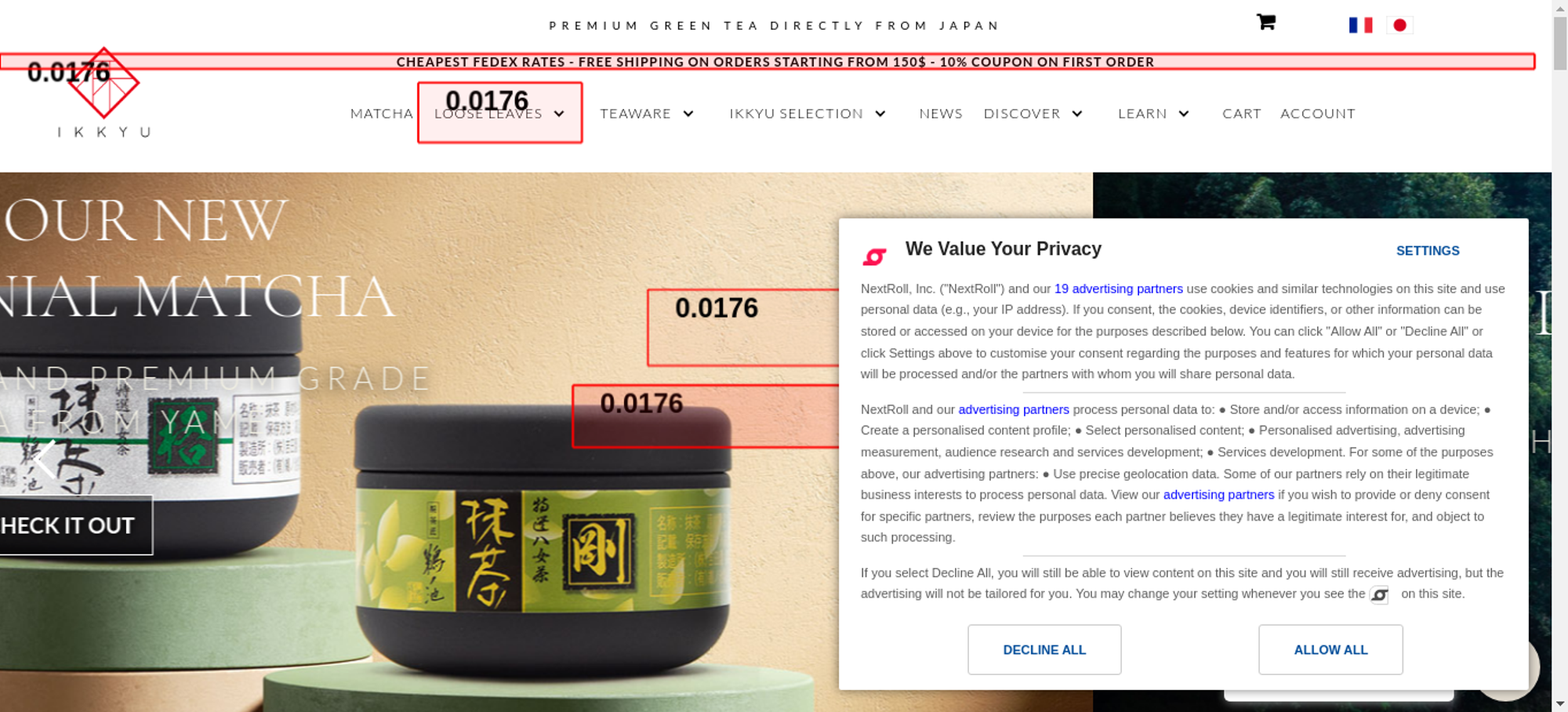This screenshot has height=712, width=1568.
Task: Expand the Learn menu chevron
Action: point(1184,114)
